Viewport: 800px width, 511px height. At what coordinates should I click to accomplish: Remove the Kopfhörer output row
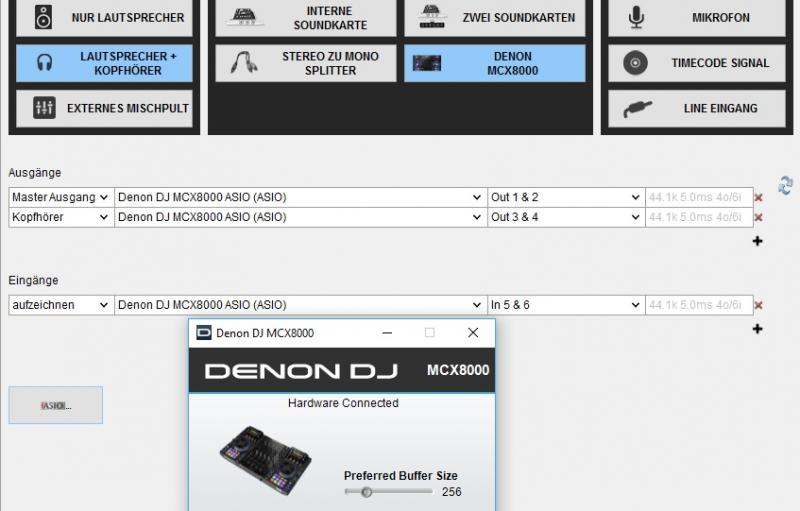tap(759, 218)
